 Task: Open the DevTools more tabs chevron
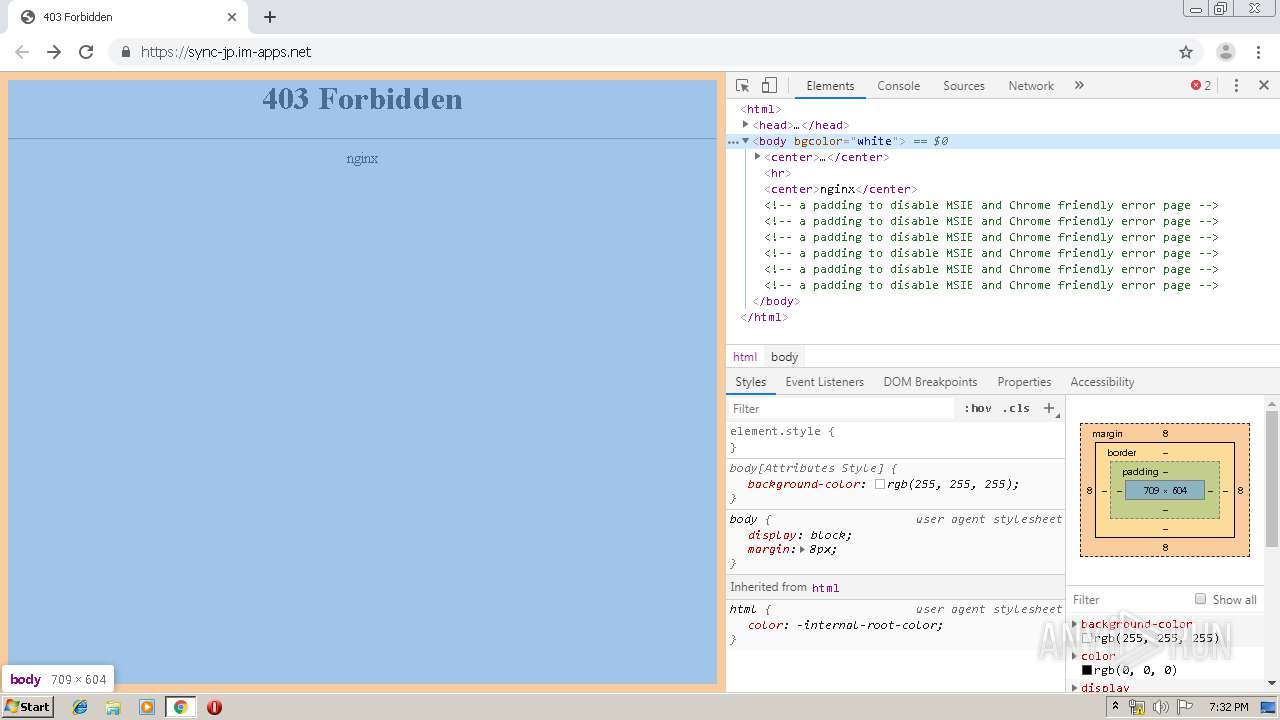(x=1079, y=86)
